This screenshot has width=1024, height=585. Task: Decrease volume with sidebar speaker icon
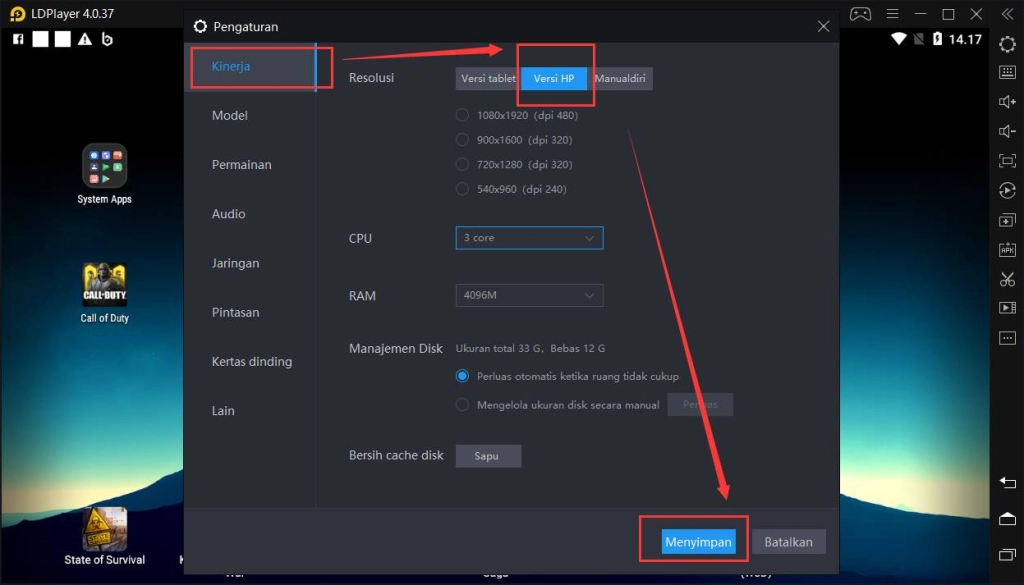click(1007, 131)
